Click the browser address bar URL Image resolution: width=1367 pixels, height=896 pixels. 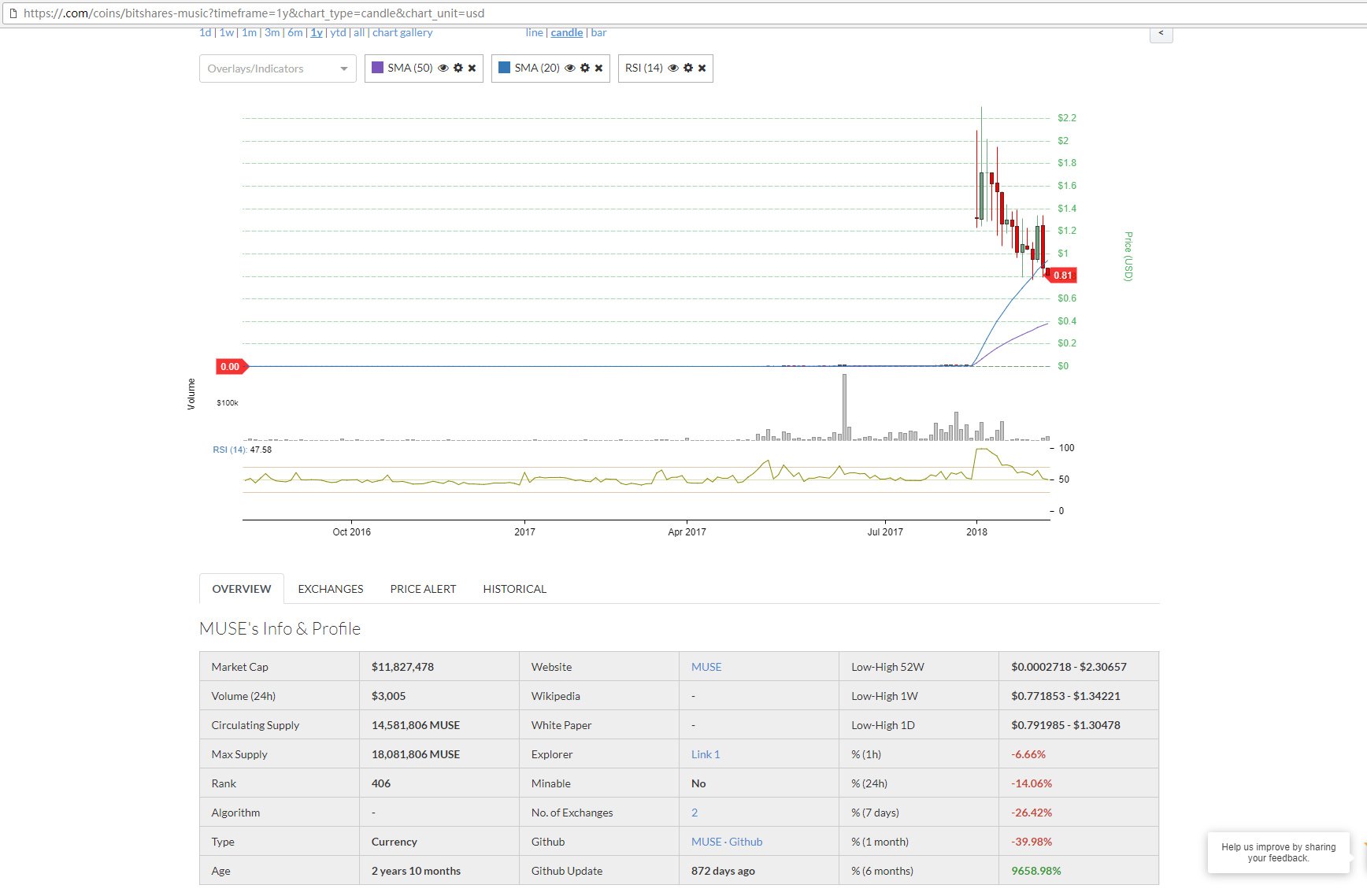tap(254, 13)
